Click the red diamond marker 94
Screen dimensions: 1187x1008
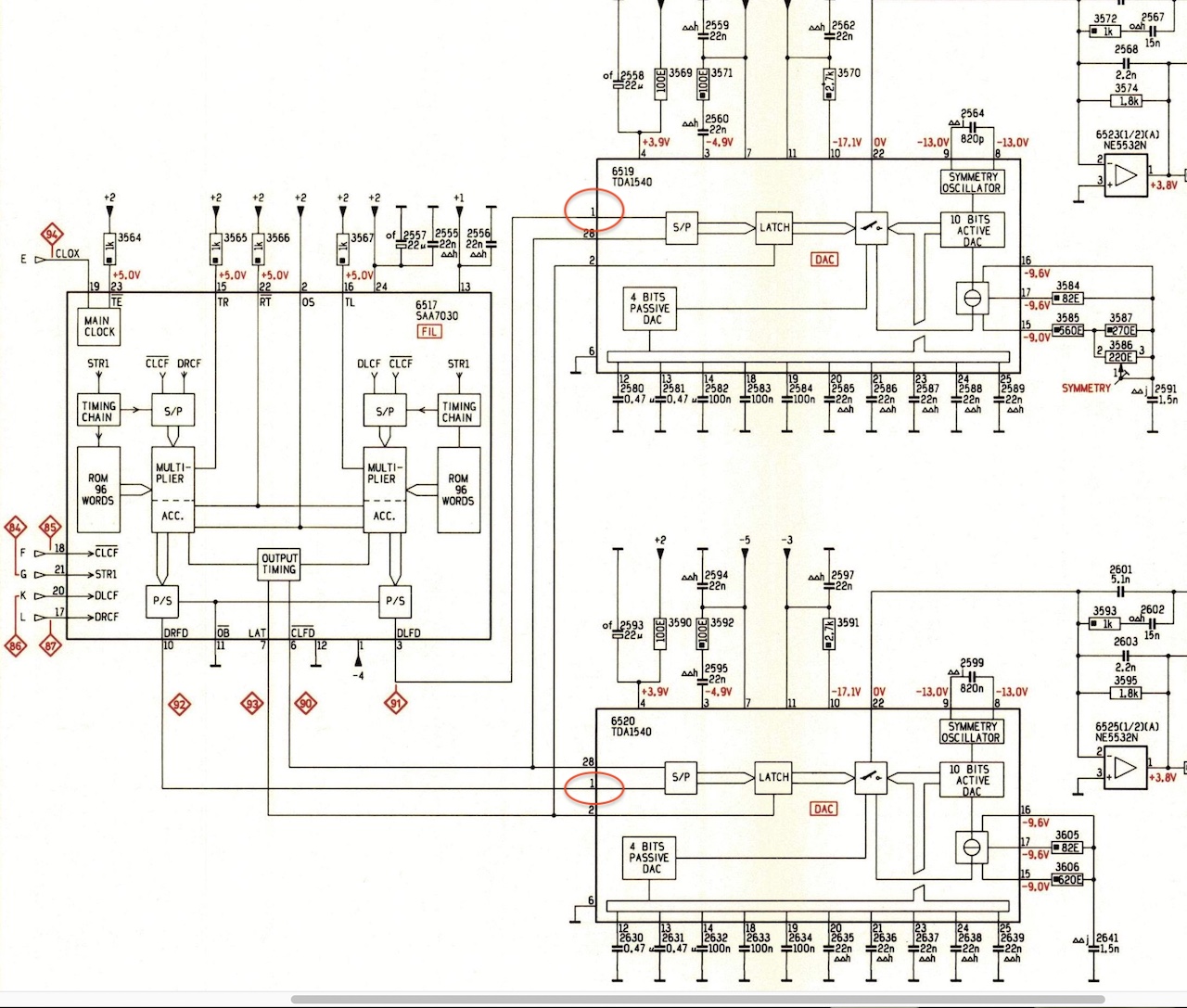point(53,235)
